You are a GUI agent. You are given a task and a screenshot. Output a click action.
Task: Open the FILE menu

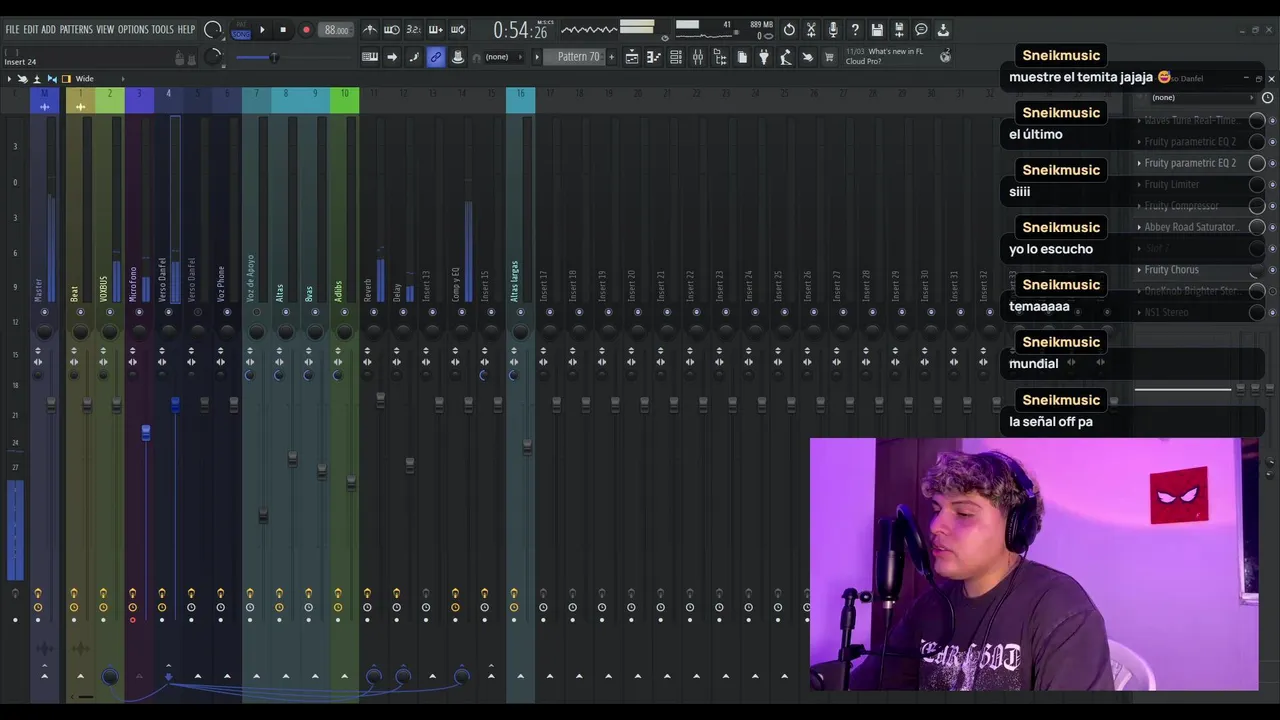[12, 29]
